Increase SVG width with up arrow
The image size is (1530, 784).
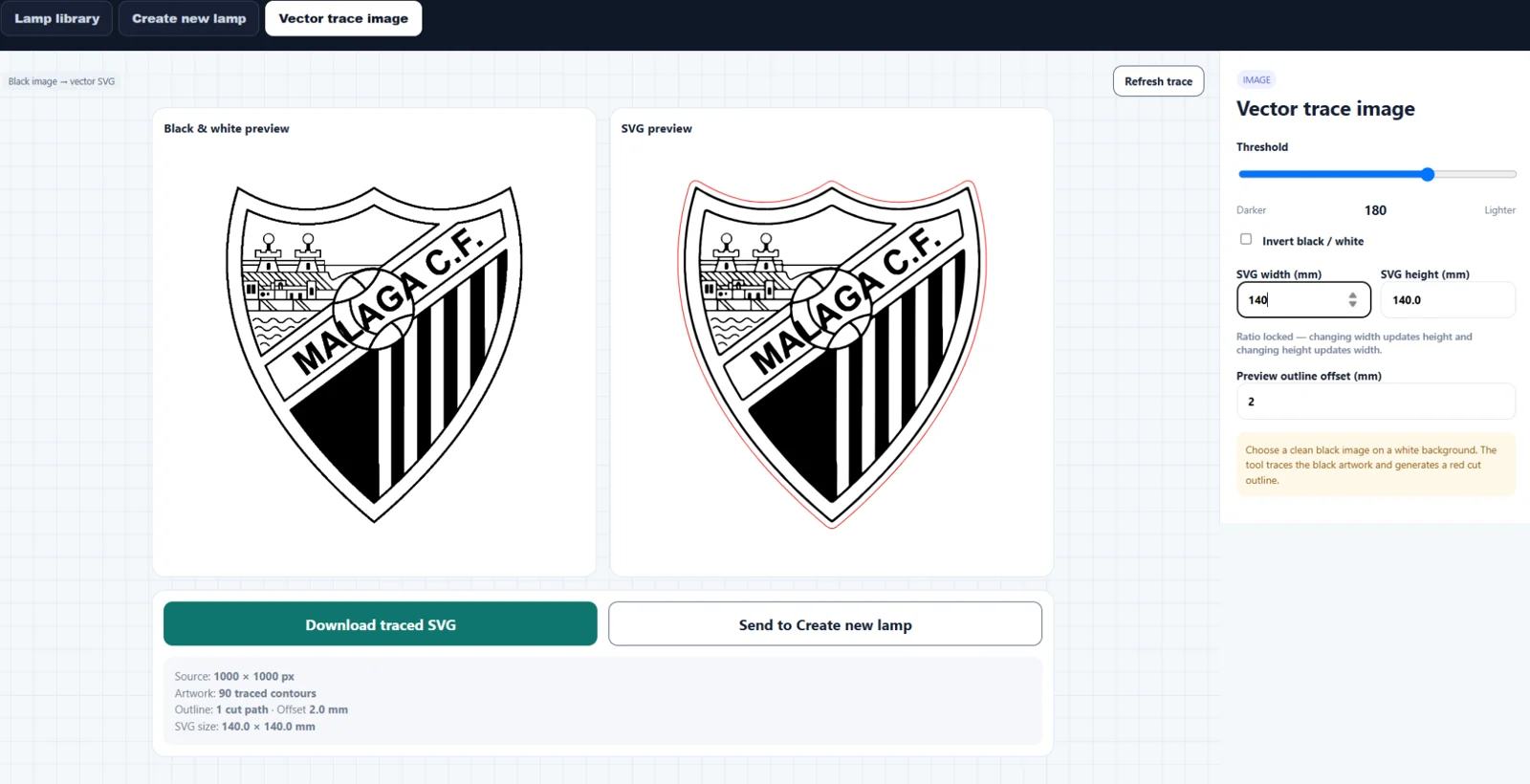(x=1352, y=295)
